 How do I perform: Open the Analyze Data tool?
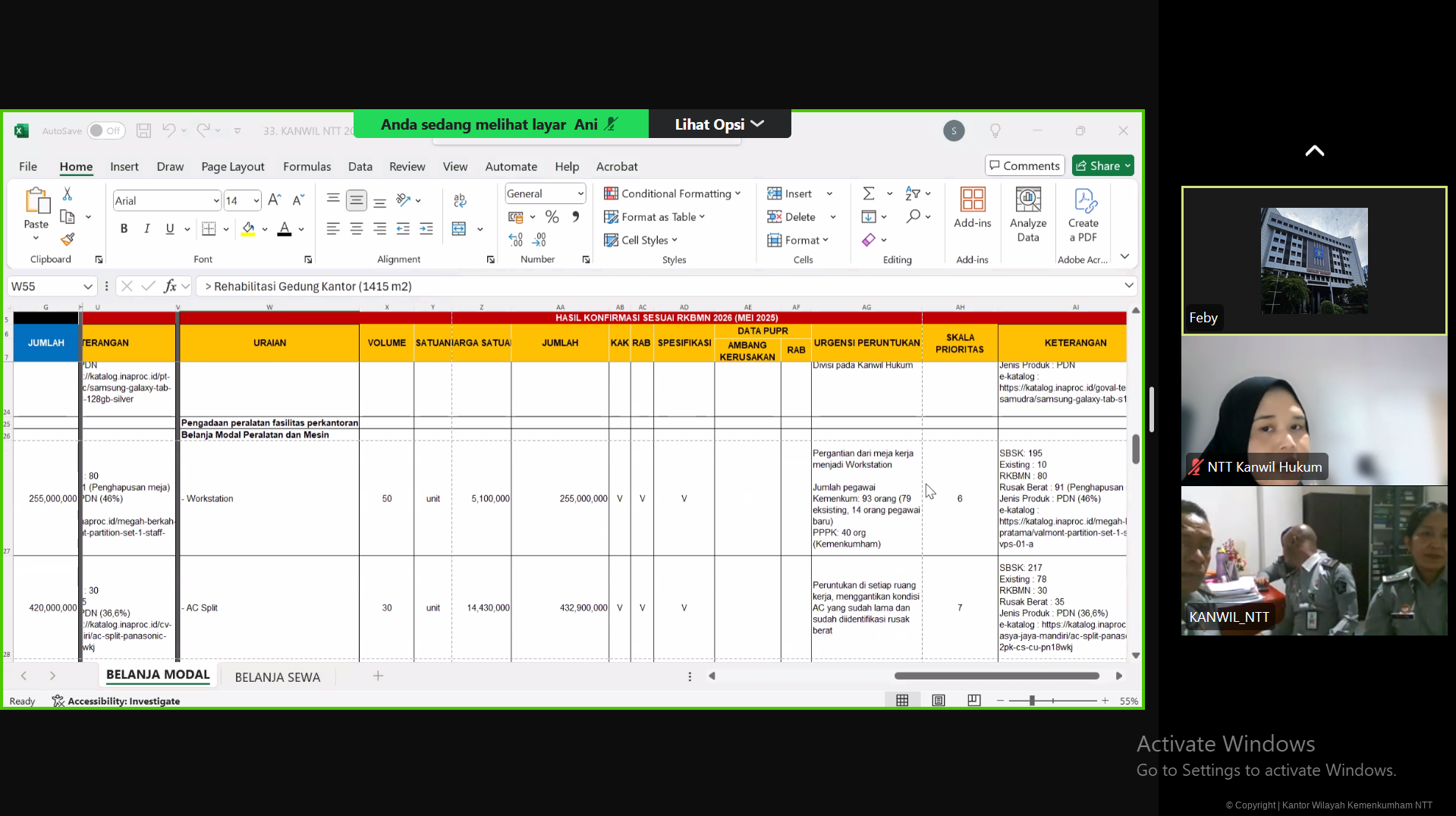coord(1027,215)
